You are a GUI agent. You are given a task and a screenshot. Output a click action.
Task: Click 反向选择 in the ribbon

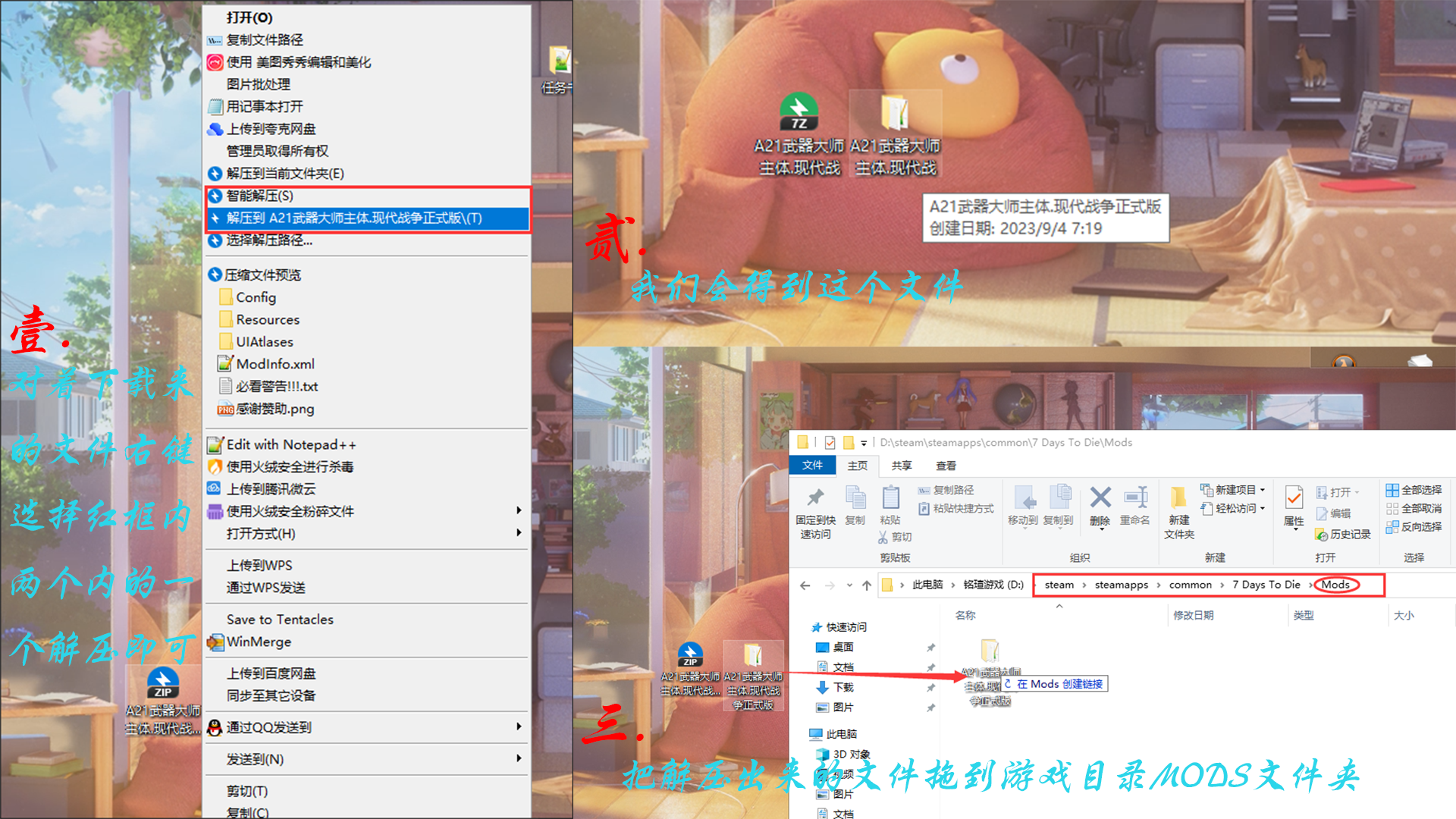(1414, 526)
